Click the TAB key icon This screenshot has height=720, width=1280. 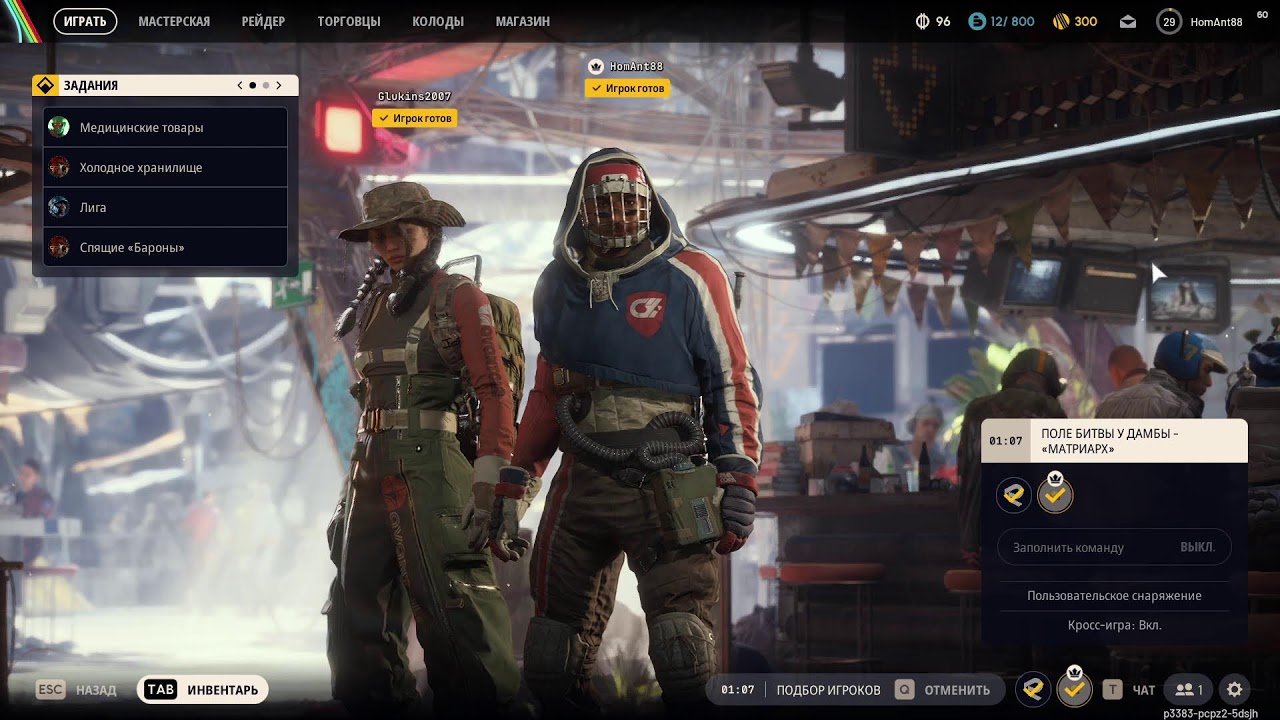click(x=161, y=689)
